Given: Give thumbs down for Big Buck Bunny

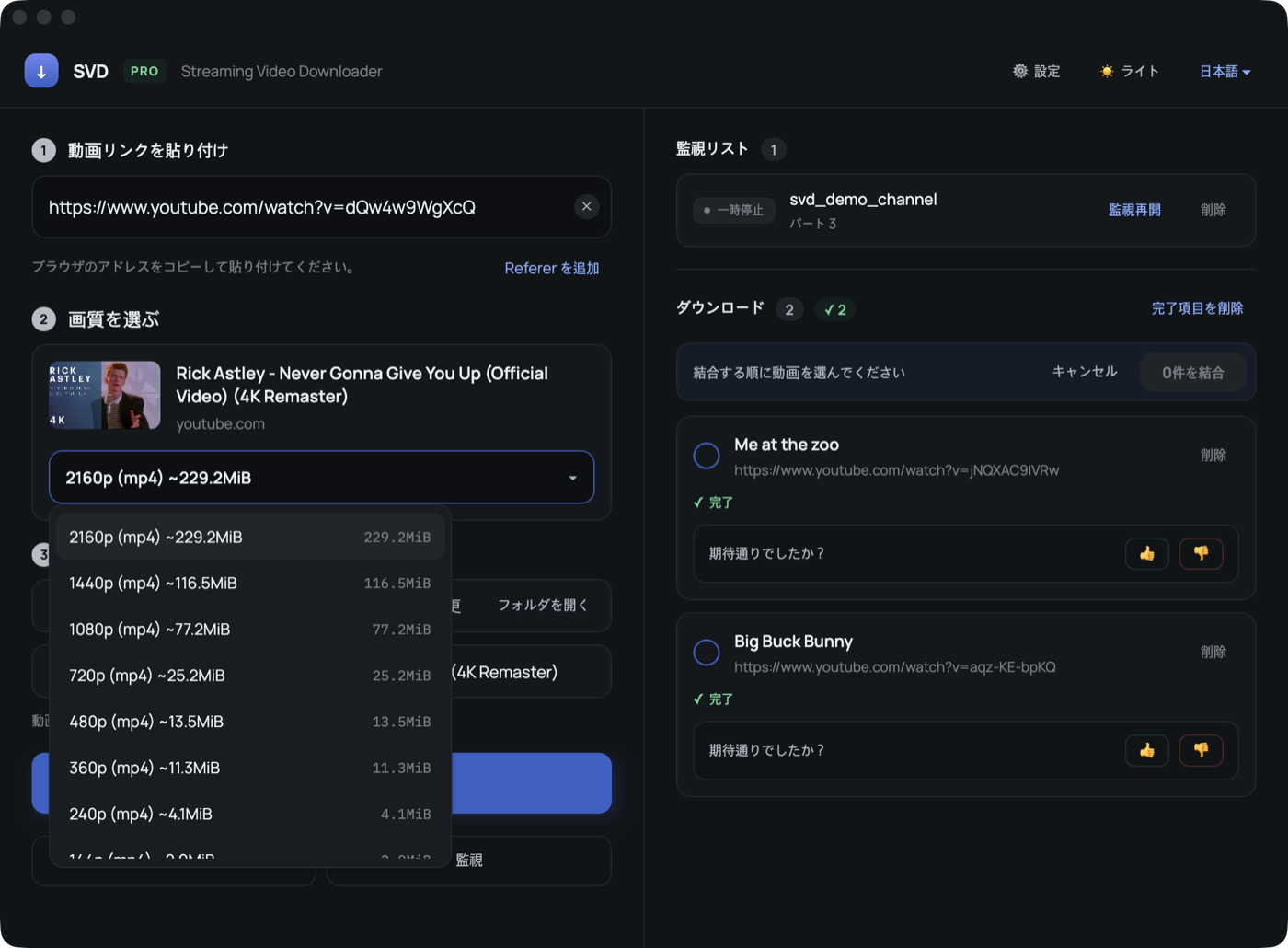Looking at the screenshot, I should pyautogui.click(x=1201, y=750).
